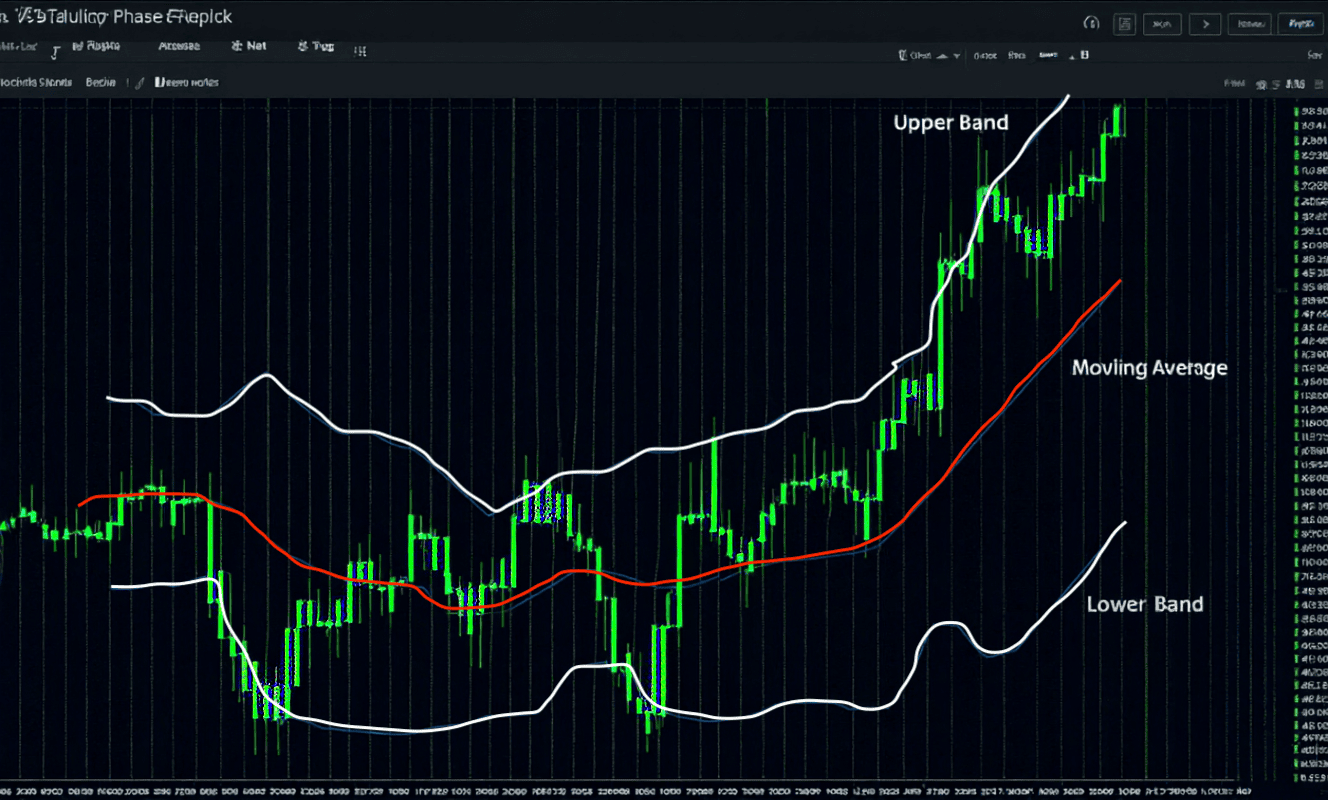Click the square icon right of Fibra
1328x800 pixels.
pos(1084,56)
